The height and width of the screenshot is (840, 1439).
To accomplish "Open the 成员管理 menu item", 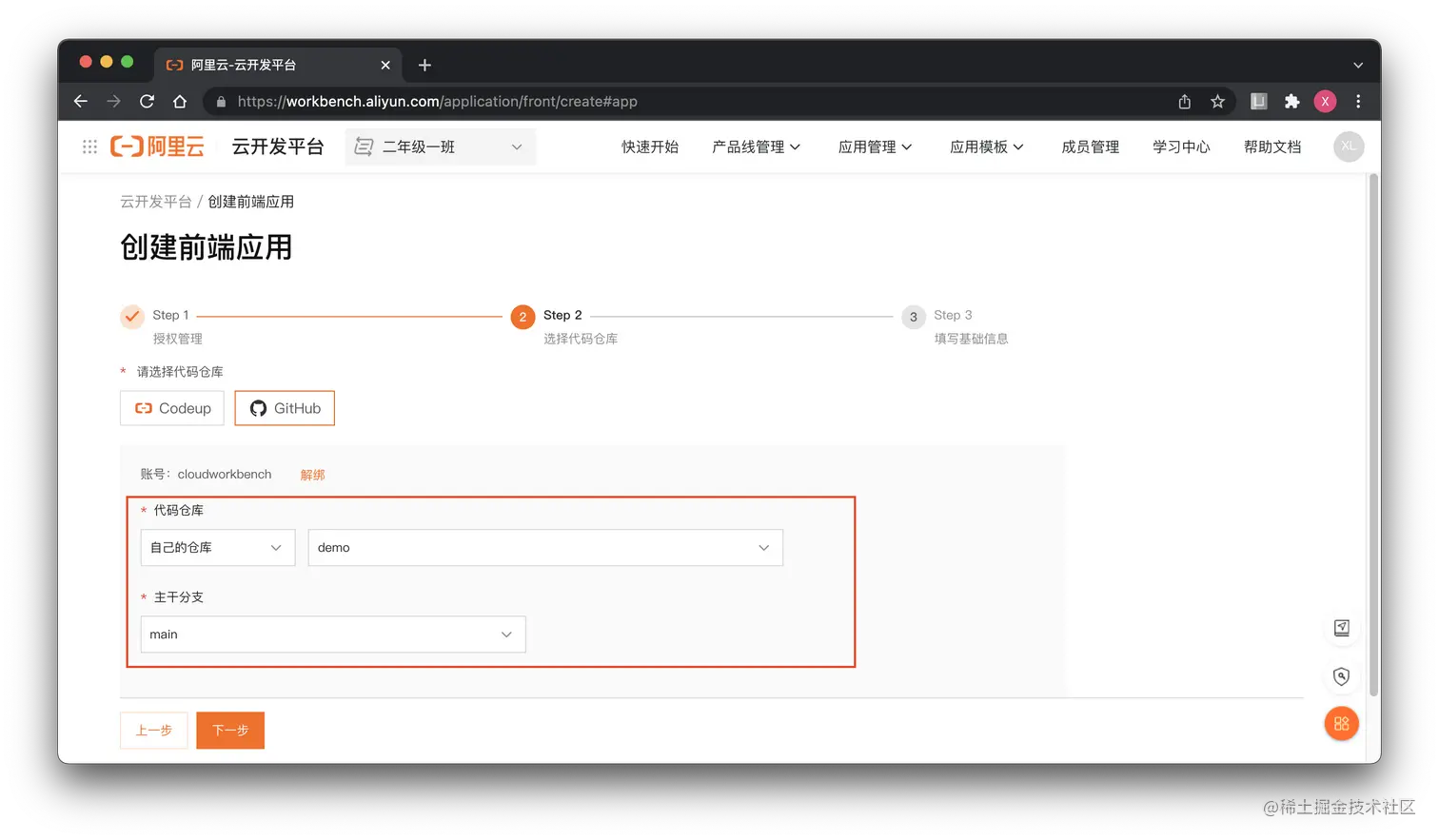I will 1091,147.
